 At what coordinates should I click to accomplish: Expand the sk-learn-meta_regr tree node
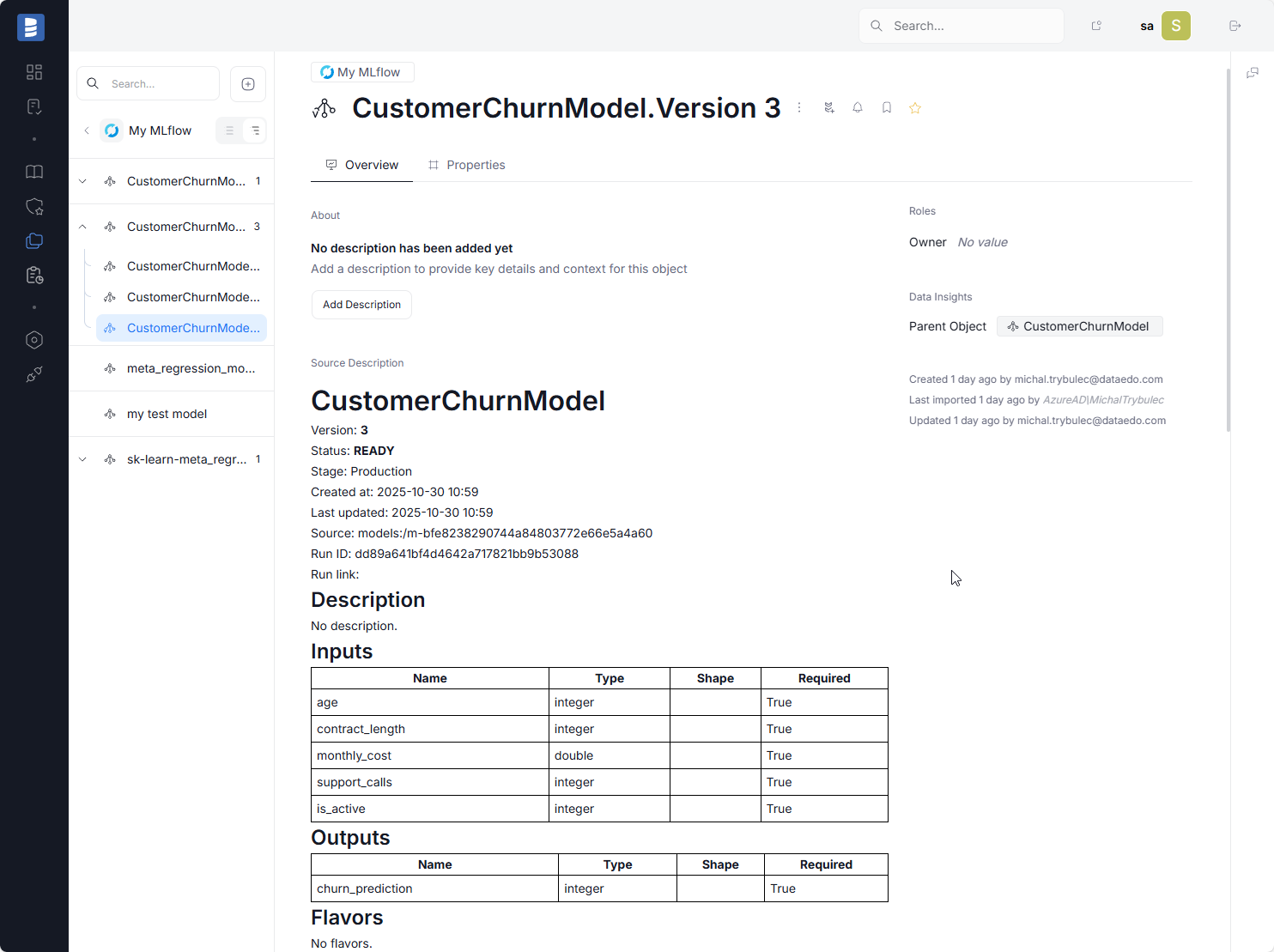pos(82,459)
